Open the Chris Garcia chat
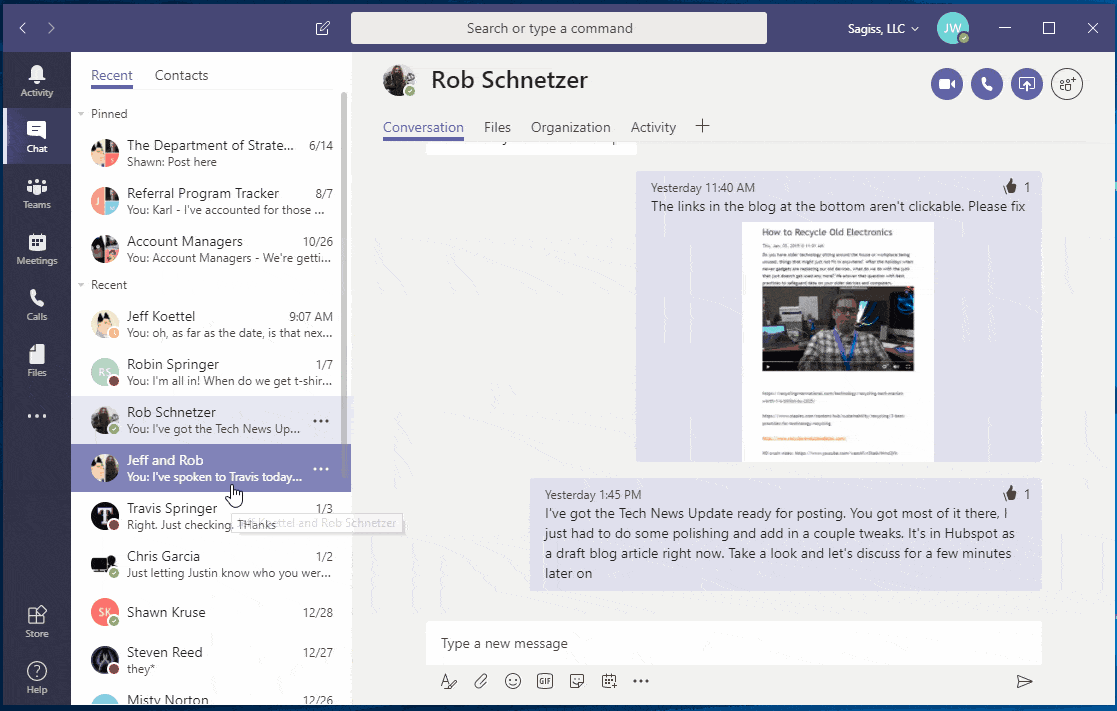The image size is (1117, 711). pos(211,564)
